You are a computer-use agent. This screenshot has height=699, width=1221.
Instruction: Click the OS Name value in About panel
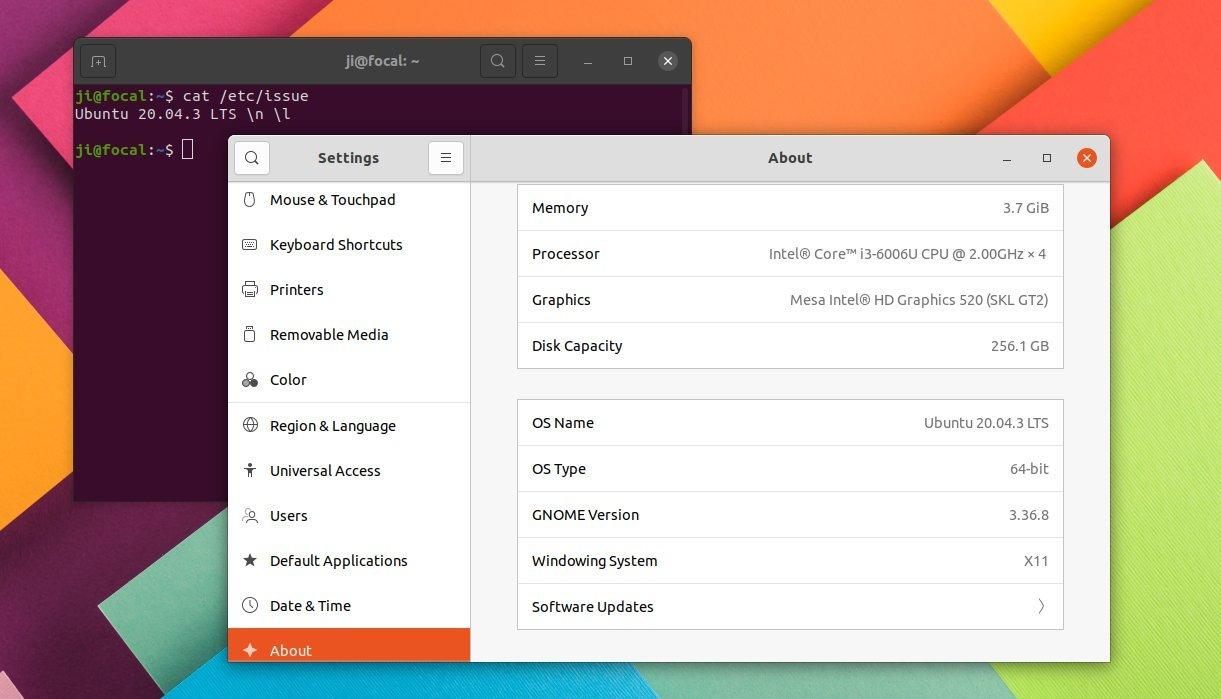986,423
